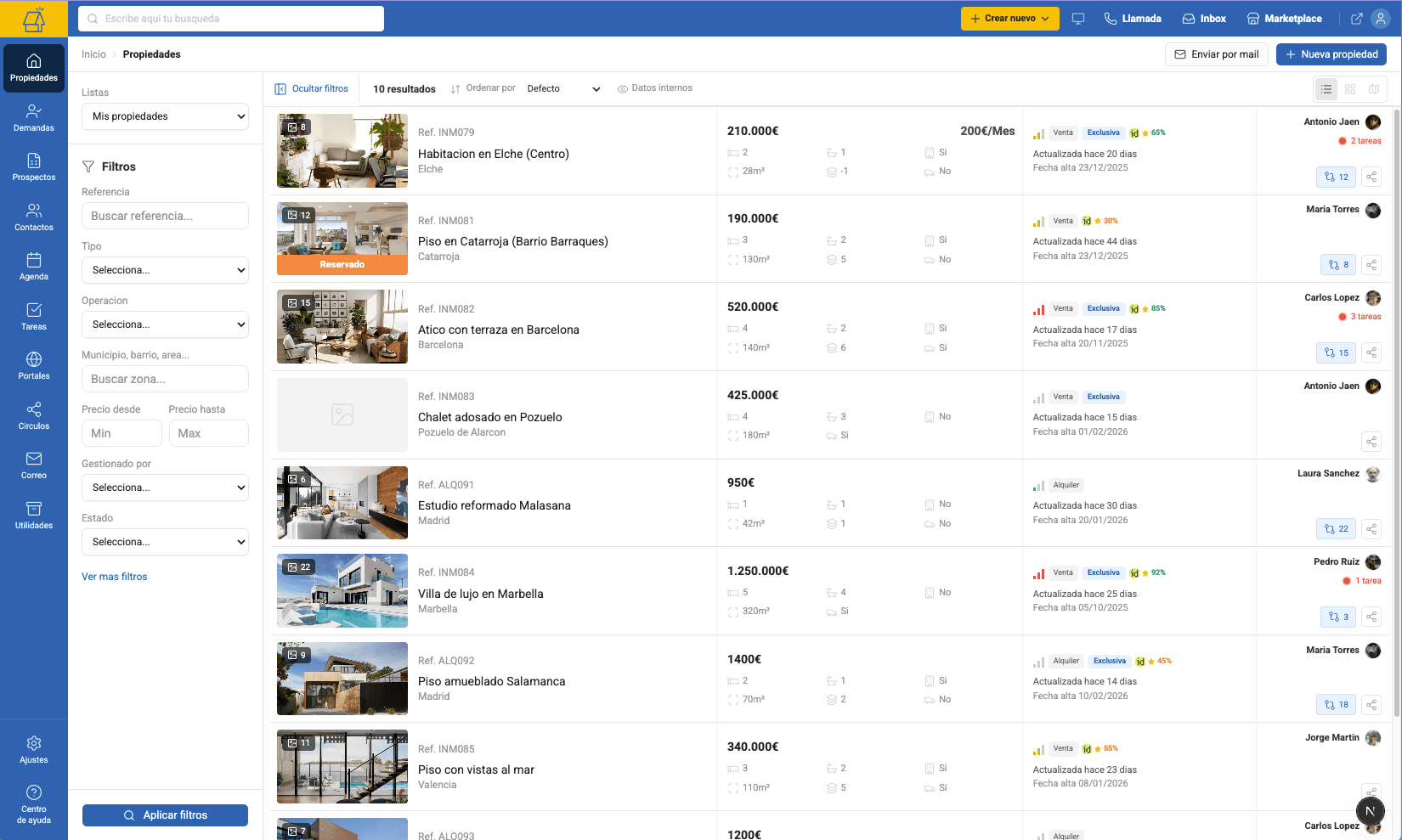
Task: Toggle Ocultar filtros panel
Action: point(312,88)
